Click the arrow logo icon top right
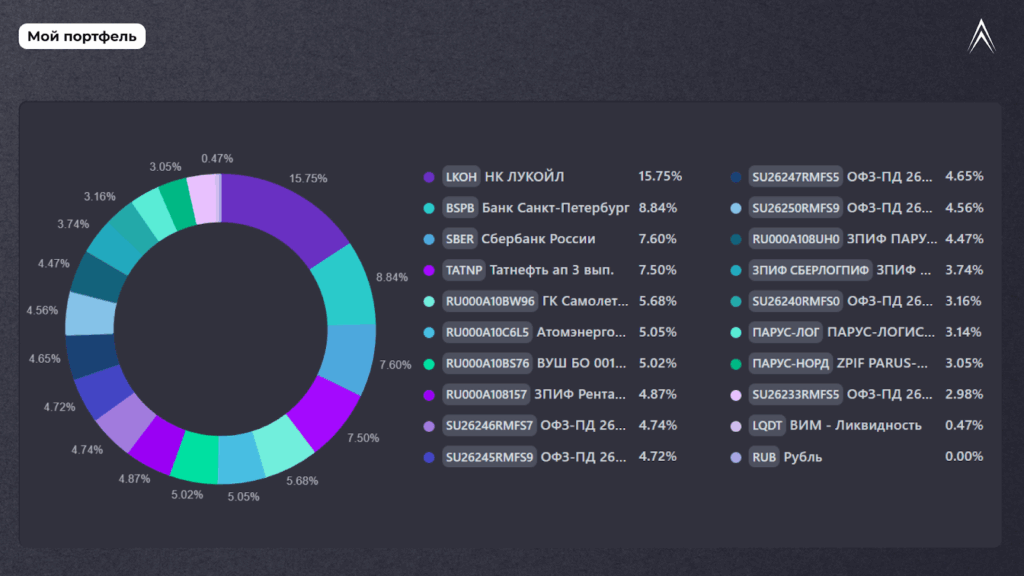1024x576 pixels. click(x=981, y=37)
